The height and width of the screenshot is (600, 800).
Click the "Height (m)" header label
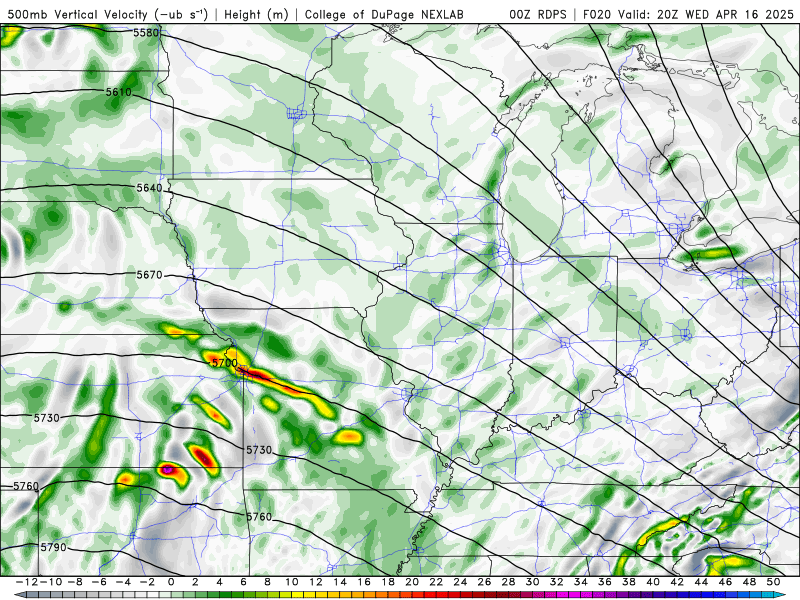(256, 15)
